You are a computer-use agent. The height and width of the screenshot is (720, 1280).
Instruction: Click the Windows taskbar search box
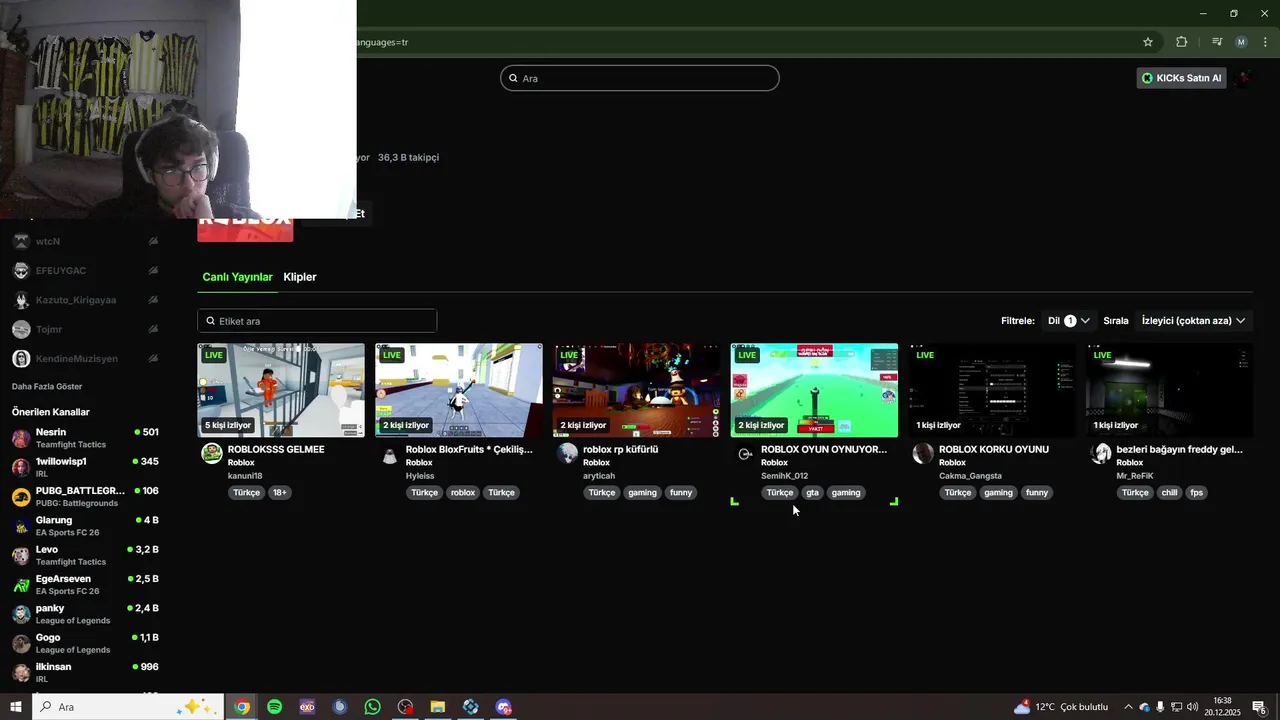pyautogui.click(x=128, y=707)
